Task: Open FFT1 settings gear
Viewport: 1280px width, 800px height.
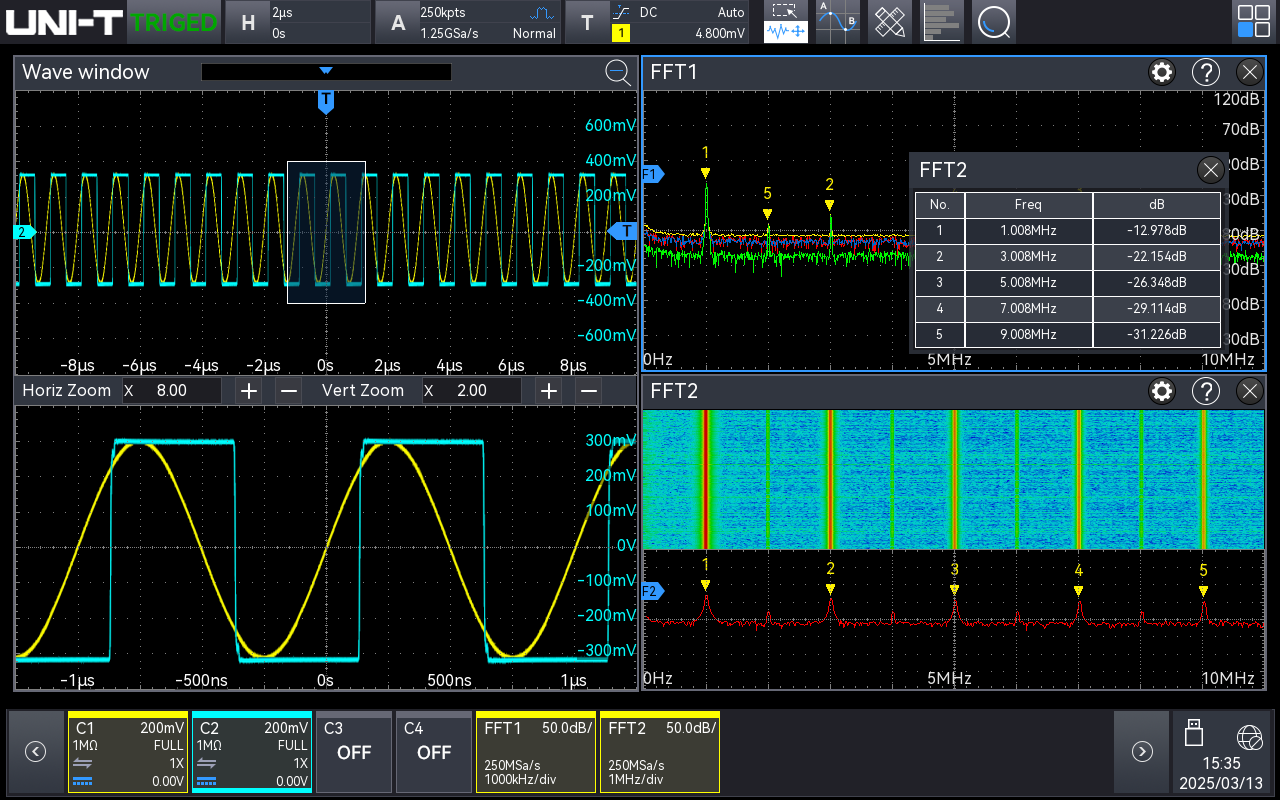Action: click(1161, 72)
